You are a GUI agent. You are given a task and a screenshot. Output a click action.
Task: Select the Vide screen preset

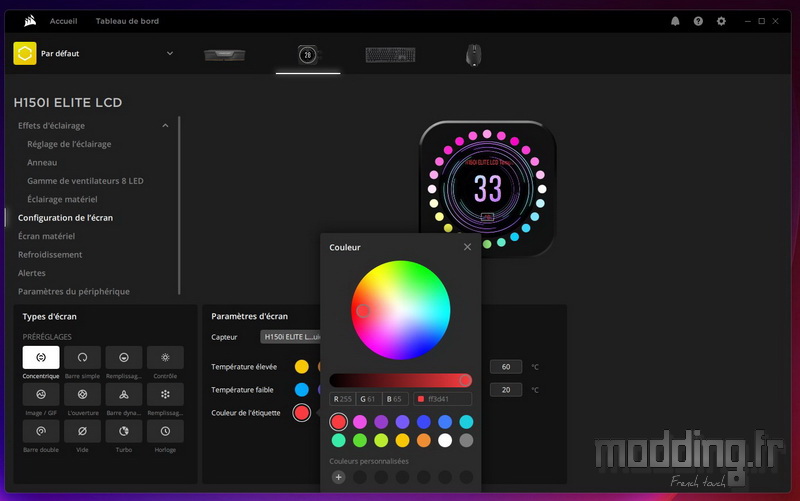(x=82, y=431)
